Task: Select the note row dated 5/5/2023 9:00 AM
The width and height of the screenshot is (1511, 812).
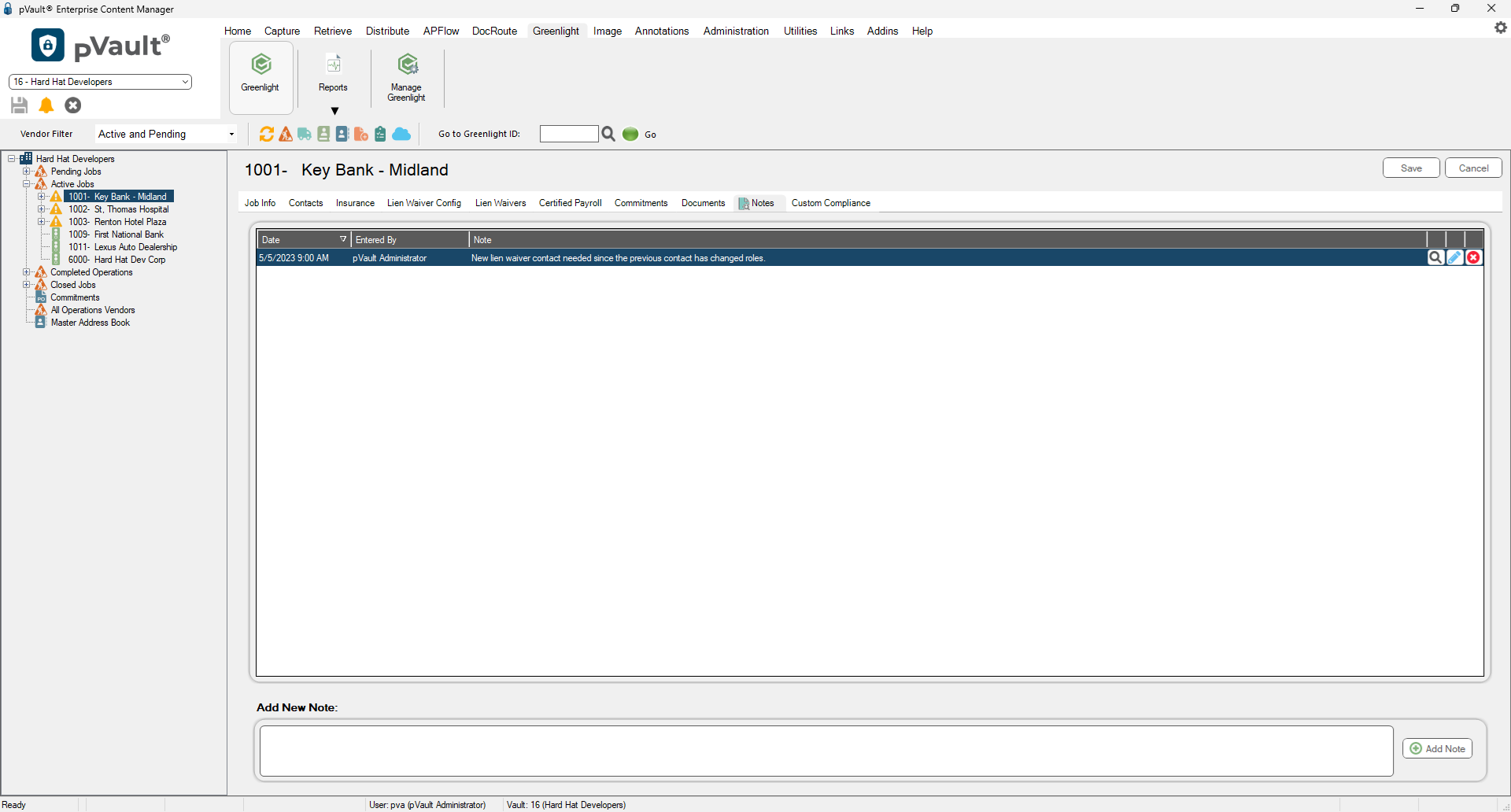Action: [x=870, y=257]
